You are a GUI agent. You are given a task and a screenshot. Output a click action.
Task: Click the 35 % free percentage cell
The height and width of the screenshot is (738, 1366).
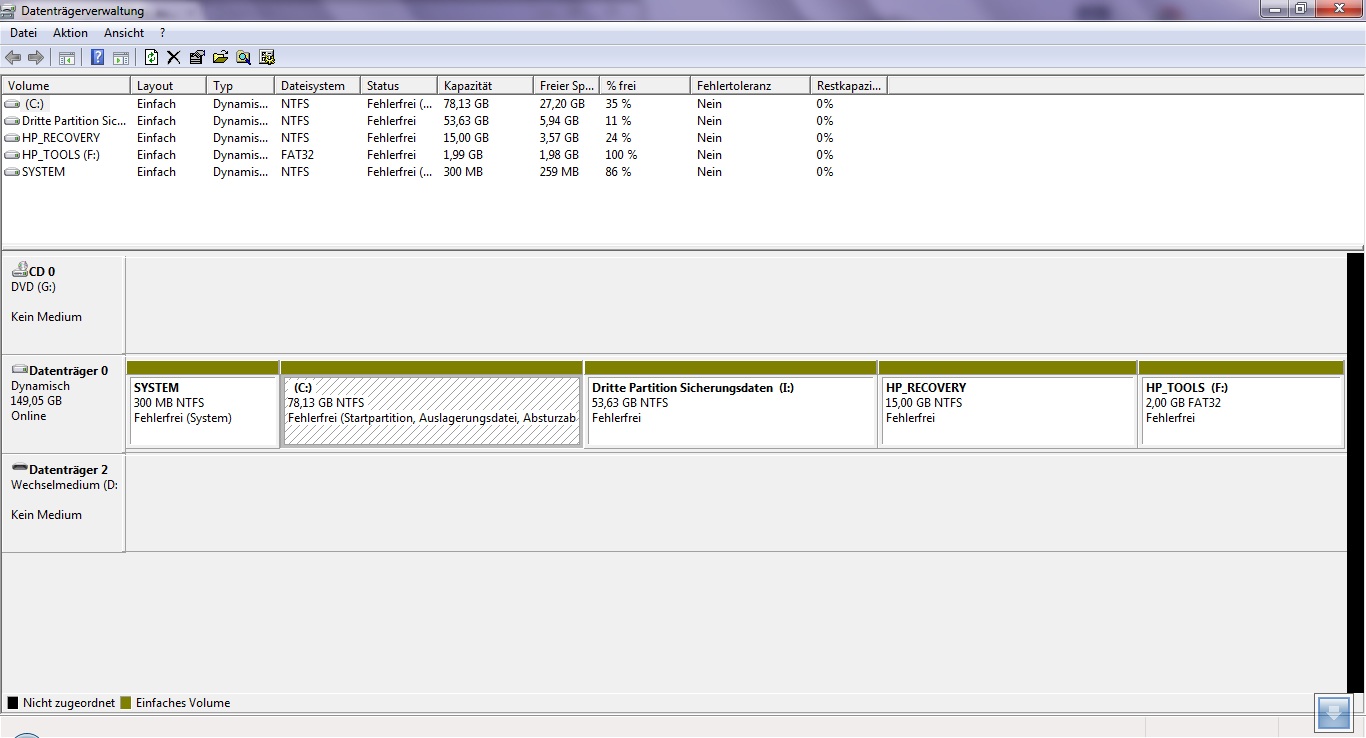(x=618, y=104)
